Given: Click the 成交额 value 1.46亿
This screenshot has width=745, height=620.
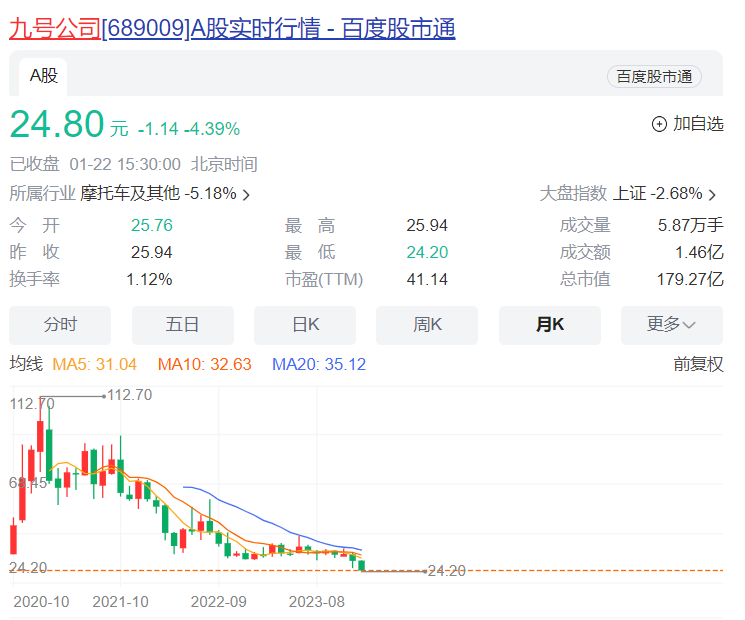Looking at the screenshot, I should 699,252.
